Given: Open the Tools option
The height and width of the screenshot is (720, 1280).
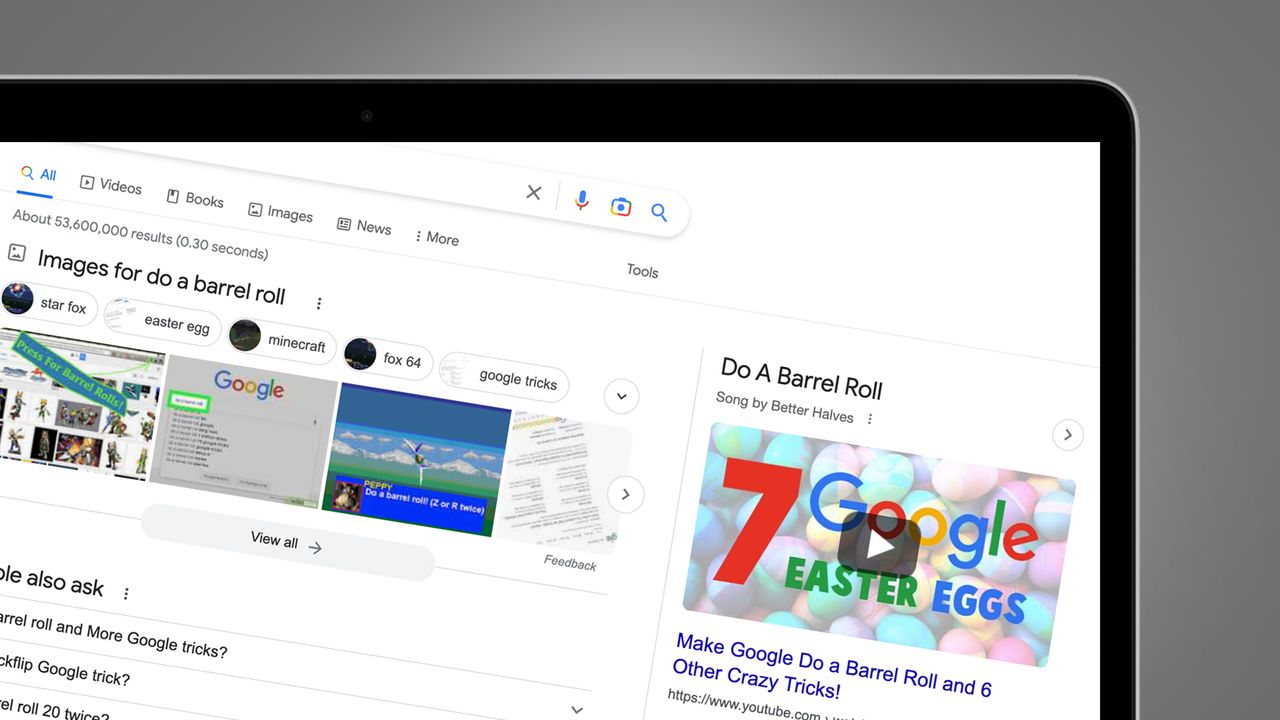Looking at the screenshot, I should [642, 270].
